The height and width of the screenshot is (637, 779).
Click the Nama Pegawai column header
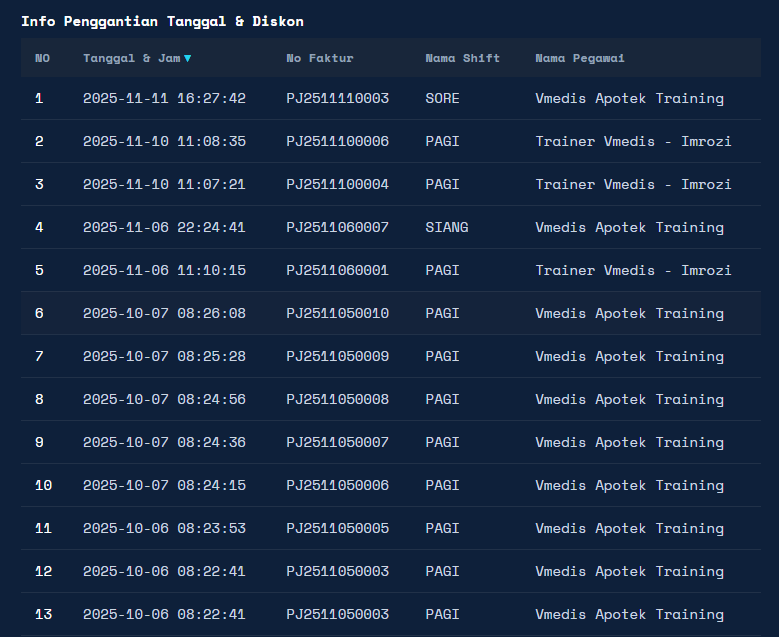coord(580,58)
